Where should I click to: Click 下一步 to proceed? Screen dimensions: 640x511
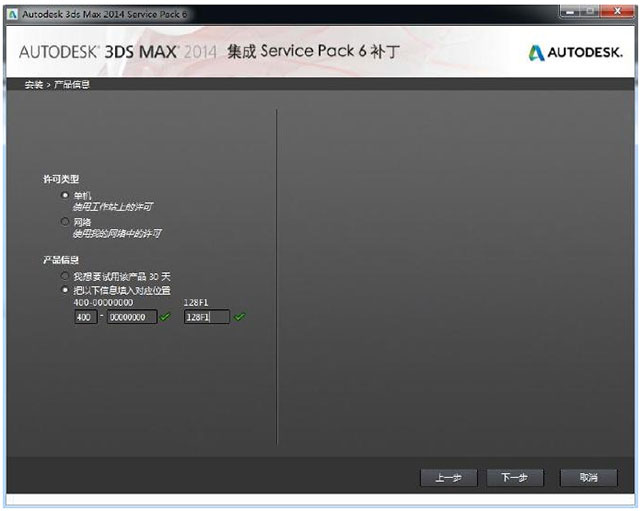click(514, 478)
